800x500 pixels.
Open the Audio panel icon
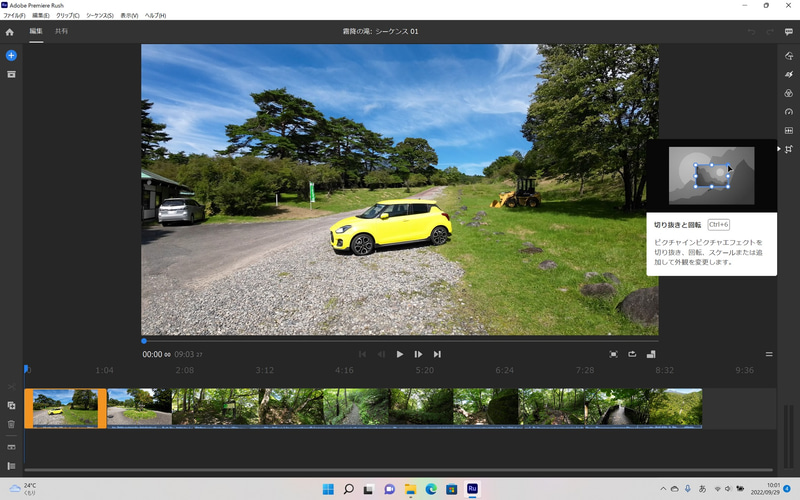[x=789, y=131]
